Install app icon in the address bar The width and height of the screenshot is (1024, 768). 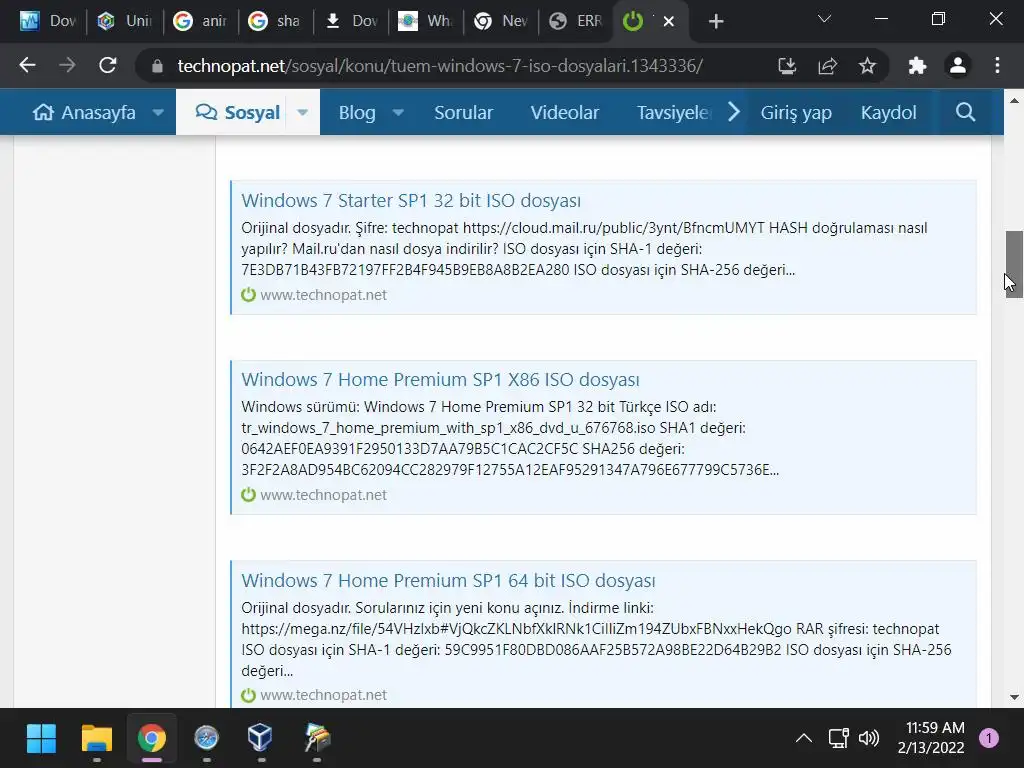coord(787,65)
